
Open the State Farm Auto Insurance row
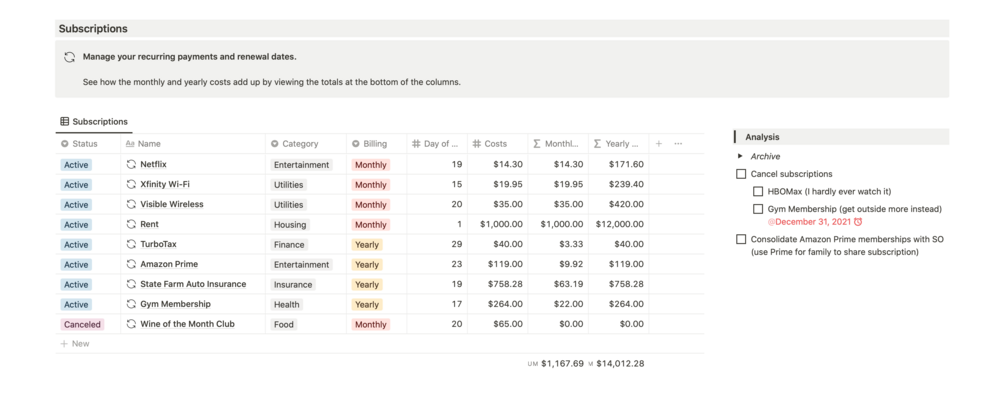[193, 284]
